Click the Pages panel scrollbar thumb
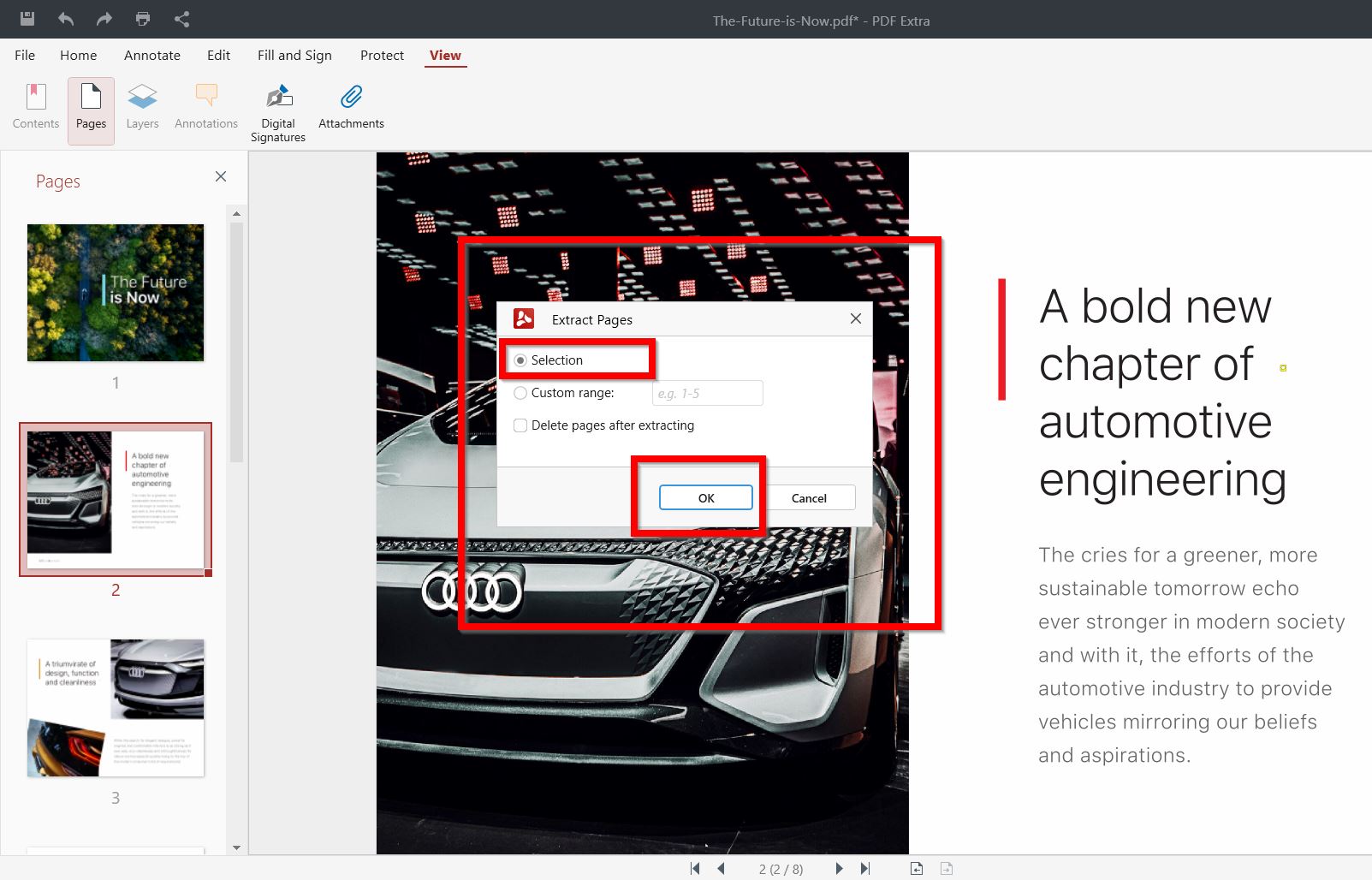 click(236, 342)
